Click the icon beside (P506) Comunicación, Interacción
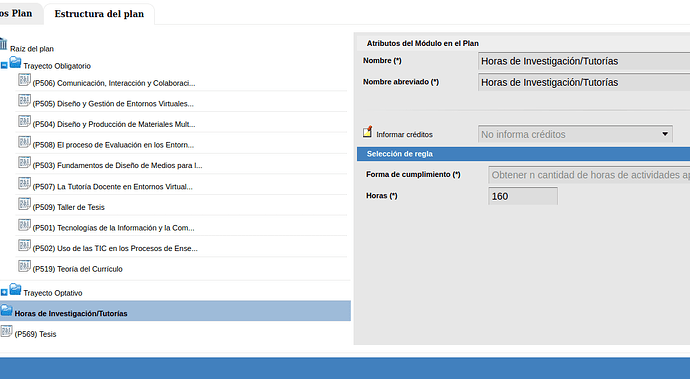Screen dimensions: 690x379 click(24, 80)
